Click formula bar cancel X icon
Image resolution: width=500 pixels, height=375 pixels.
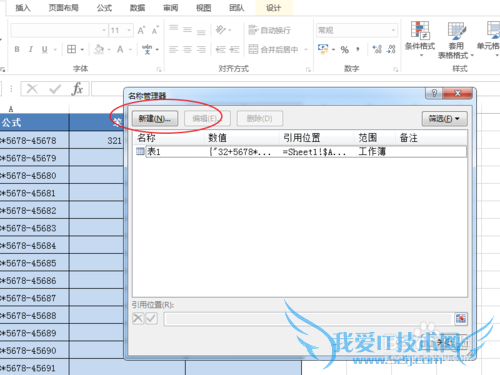tap(32, 89)
